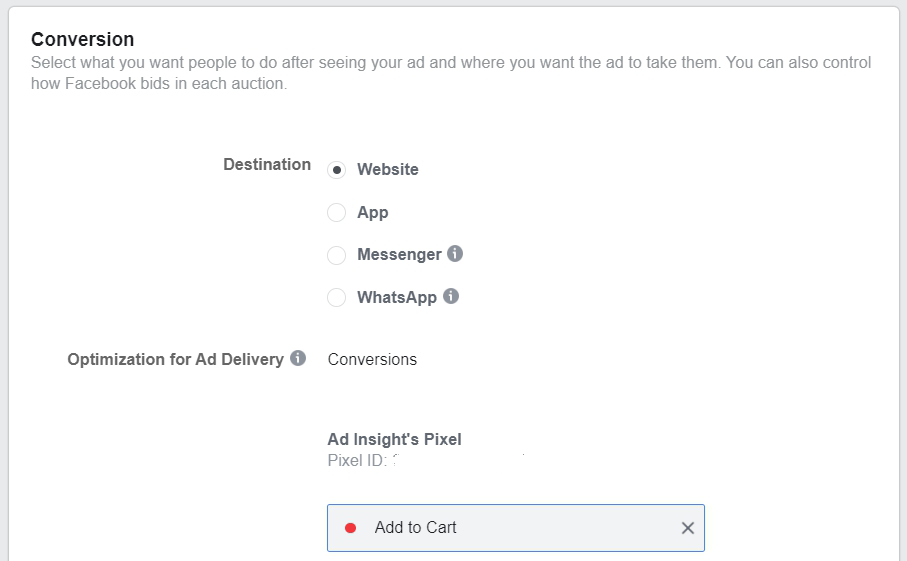
Task: Click the WhatsApp option label text
Action: coord(397,297)
